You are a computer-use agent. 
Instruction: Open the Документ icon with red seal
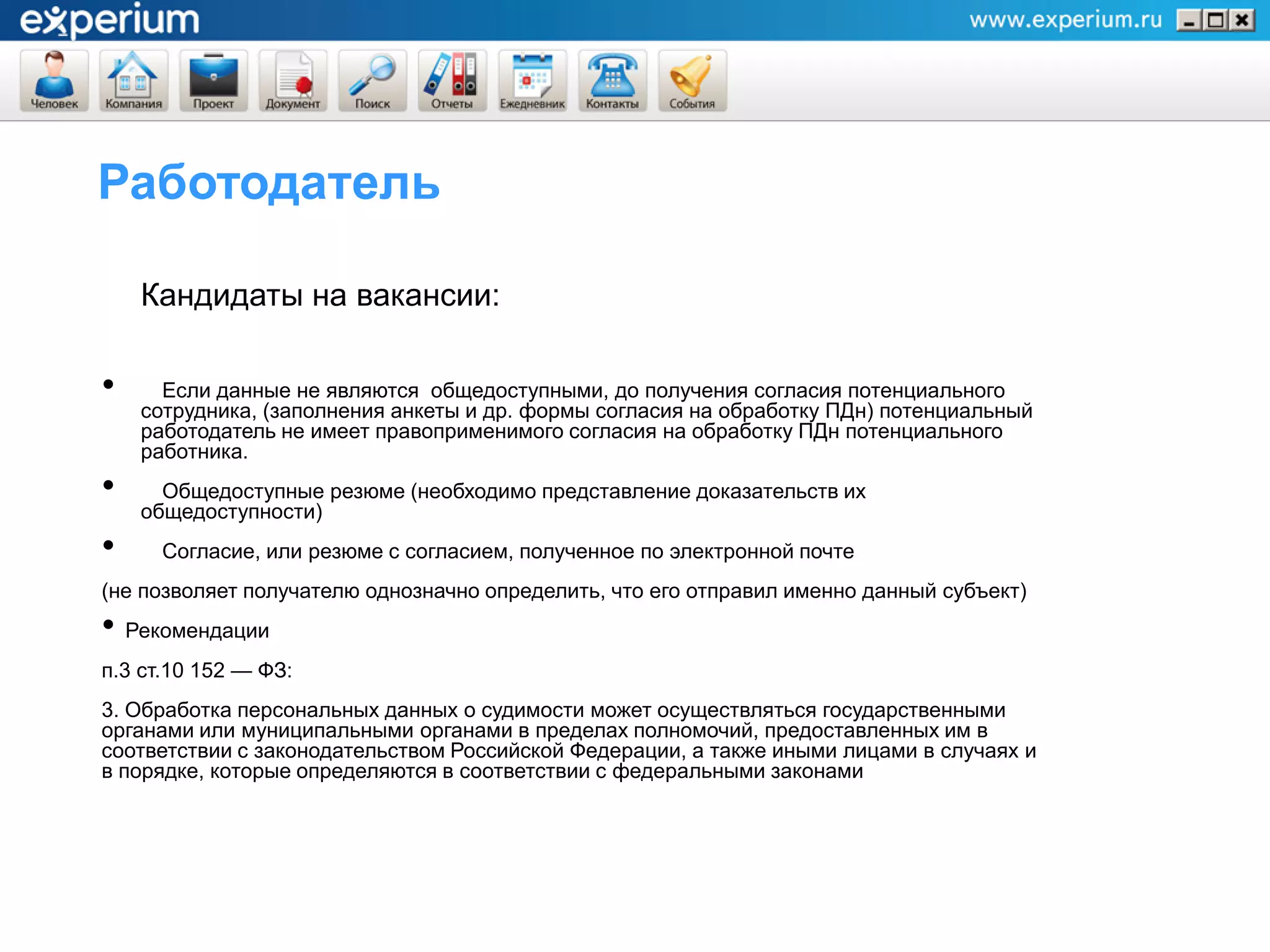tap(293, 81)
